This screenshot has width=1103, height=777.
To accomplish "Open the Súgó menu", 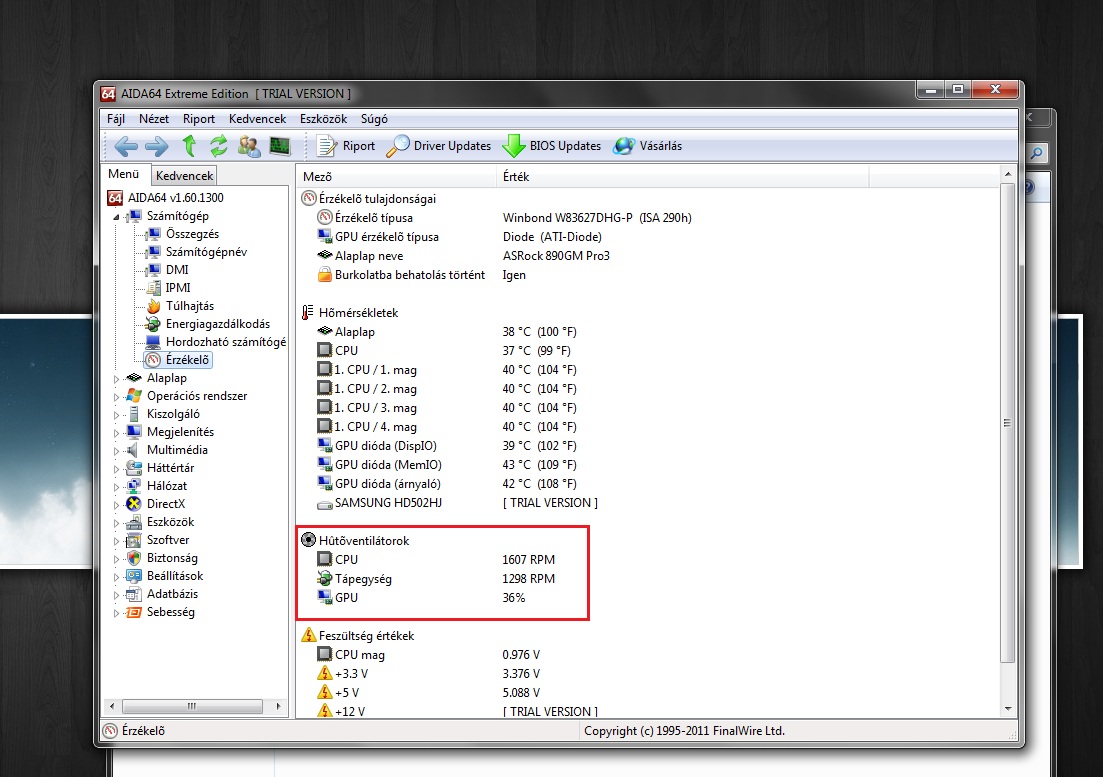I will pyautogui.click(x=374, y=119).
